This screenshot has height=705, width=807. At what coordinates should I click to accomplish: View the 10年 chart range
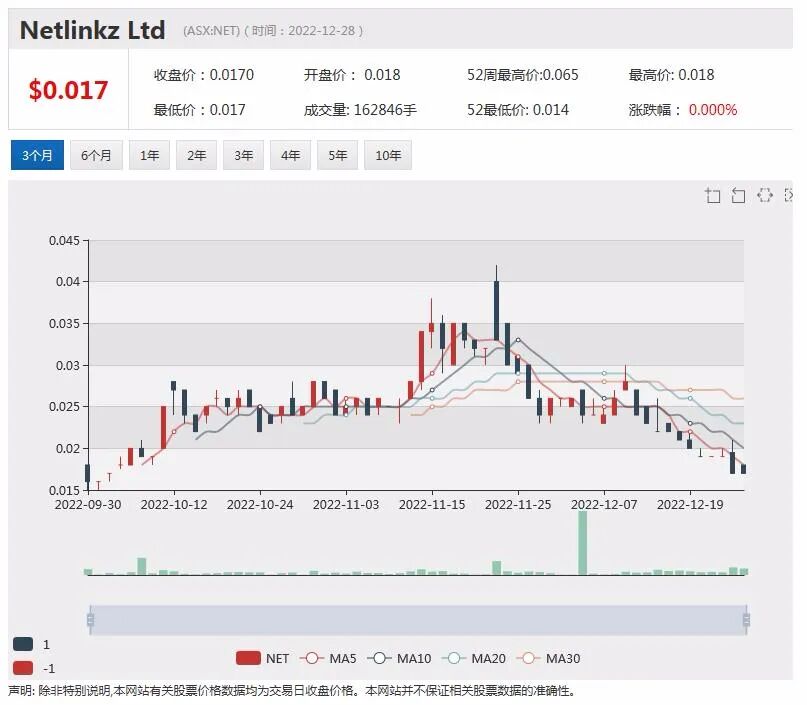tap(388, 155)
